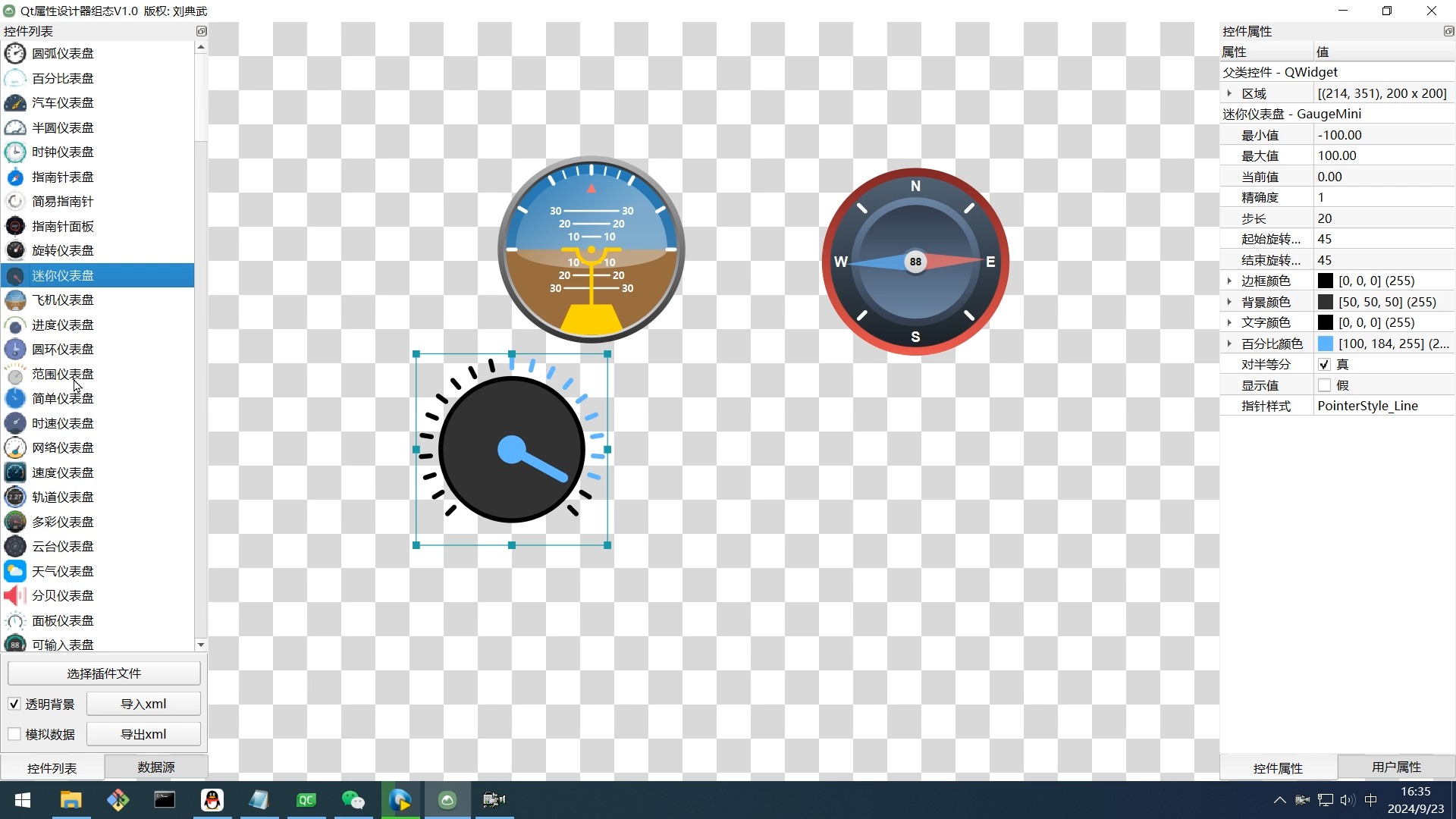Click the 导出xml button
The image size is (1456, 819).
tap(143, 734)
